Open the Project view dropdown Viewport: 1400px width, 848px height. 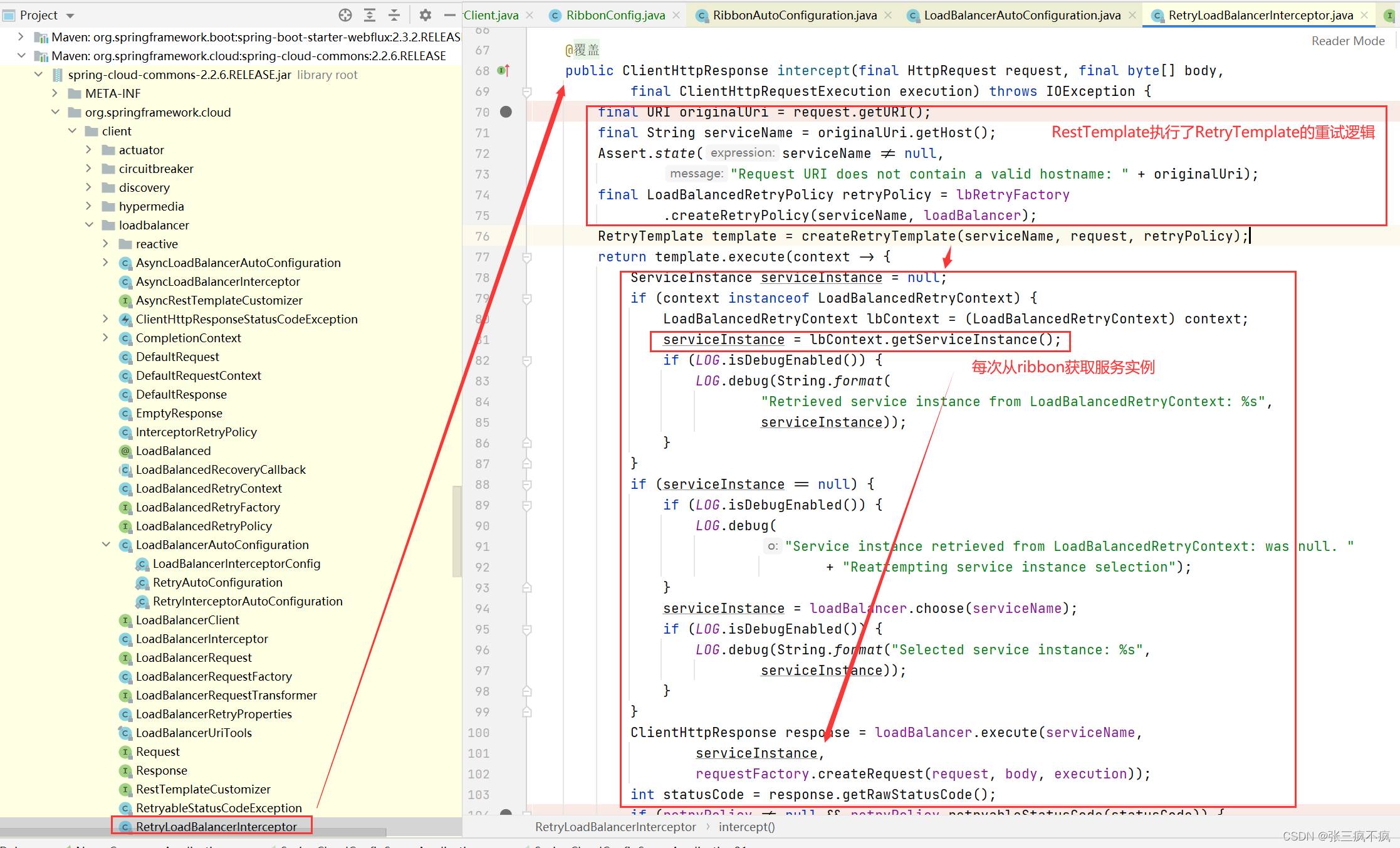point(70,16)
